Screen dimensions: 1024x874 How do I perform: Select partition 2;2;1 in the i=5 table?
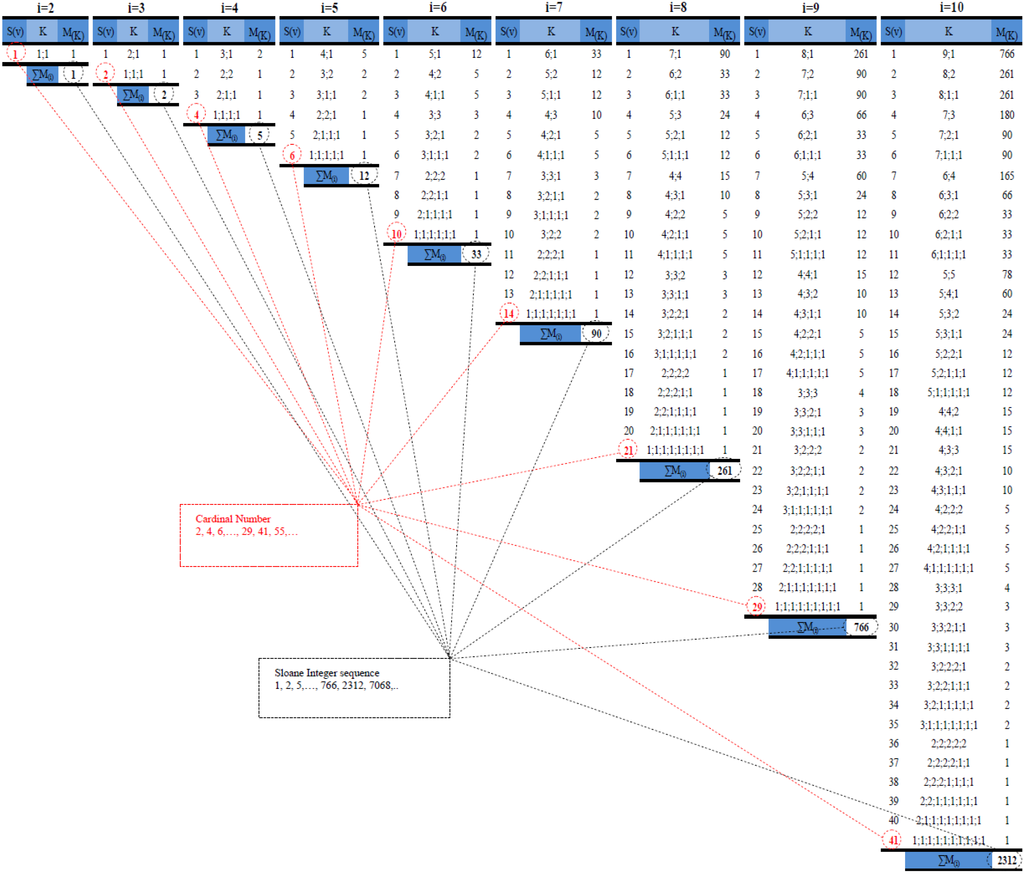327,115
